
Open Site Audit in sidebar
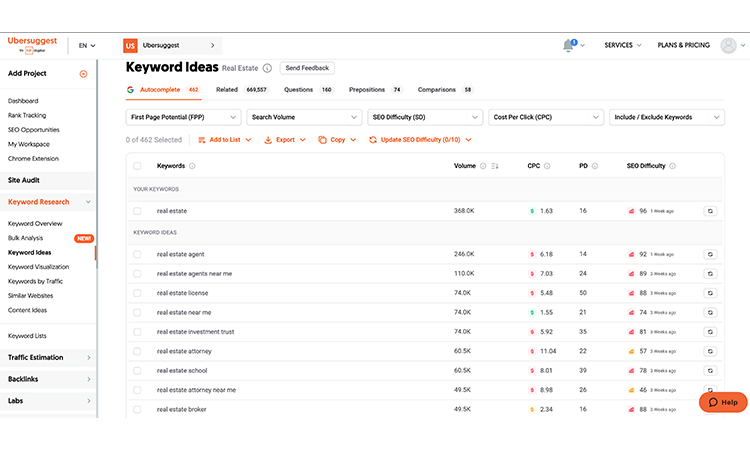coord(48,180)
